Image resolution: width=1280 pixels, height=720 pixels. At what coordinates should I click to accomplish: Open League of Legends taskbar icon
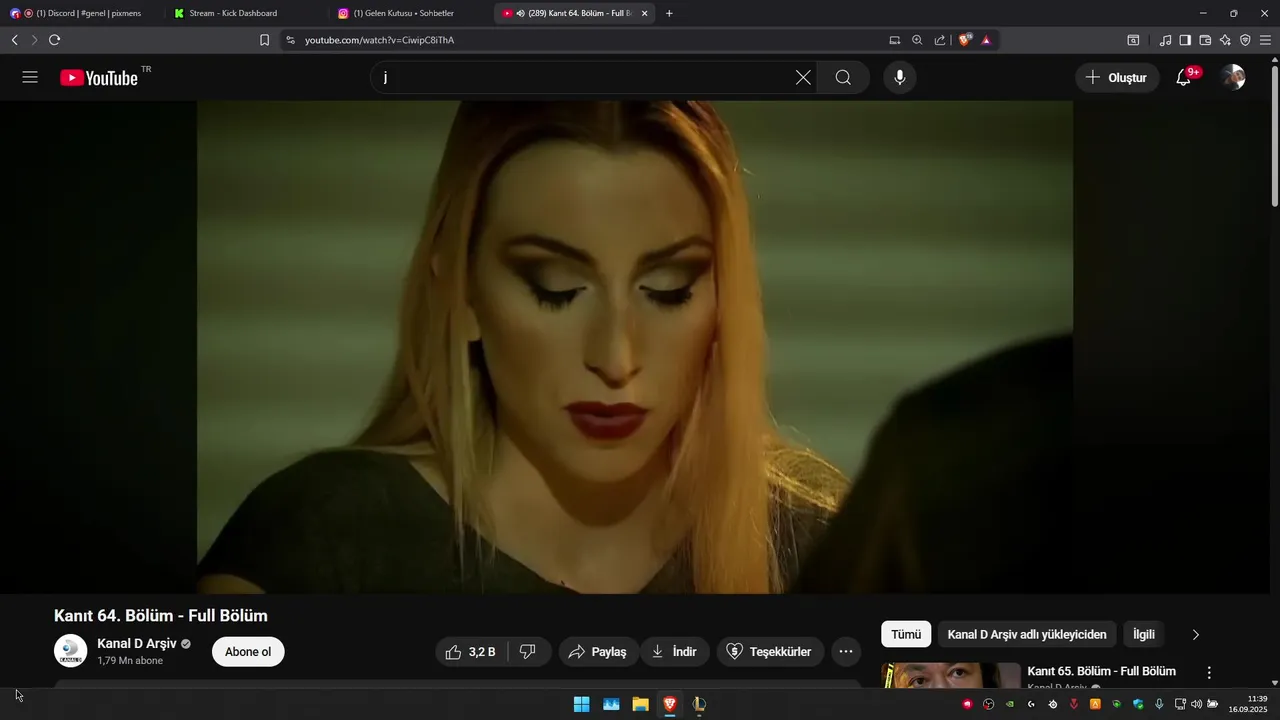coord(700,704)
